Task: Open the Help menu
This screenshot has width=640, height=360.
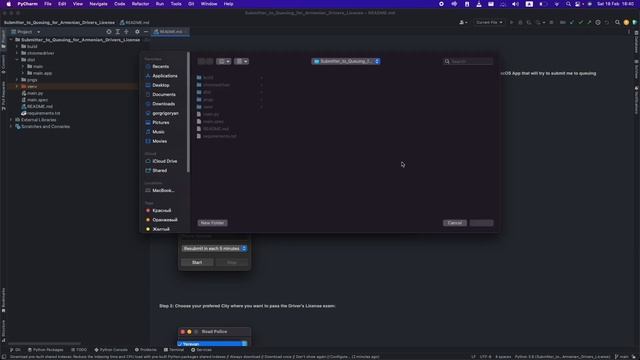Action: click(229, 4)
